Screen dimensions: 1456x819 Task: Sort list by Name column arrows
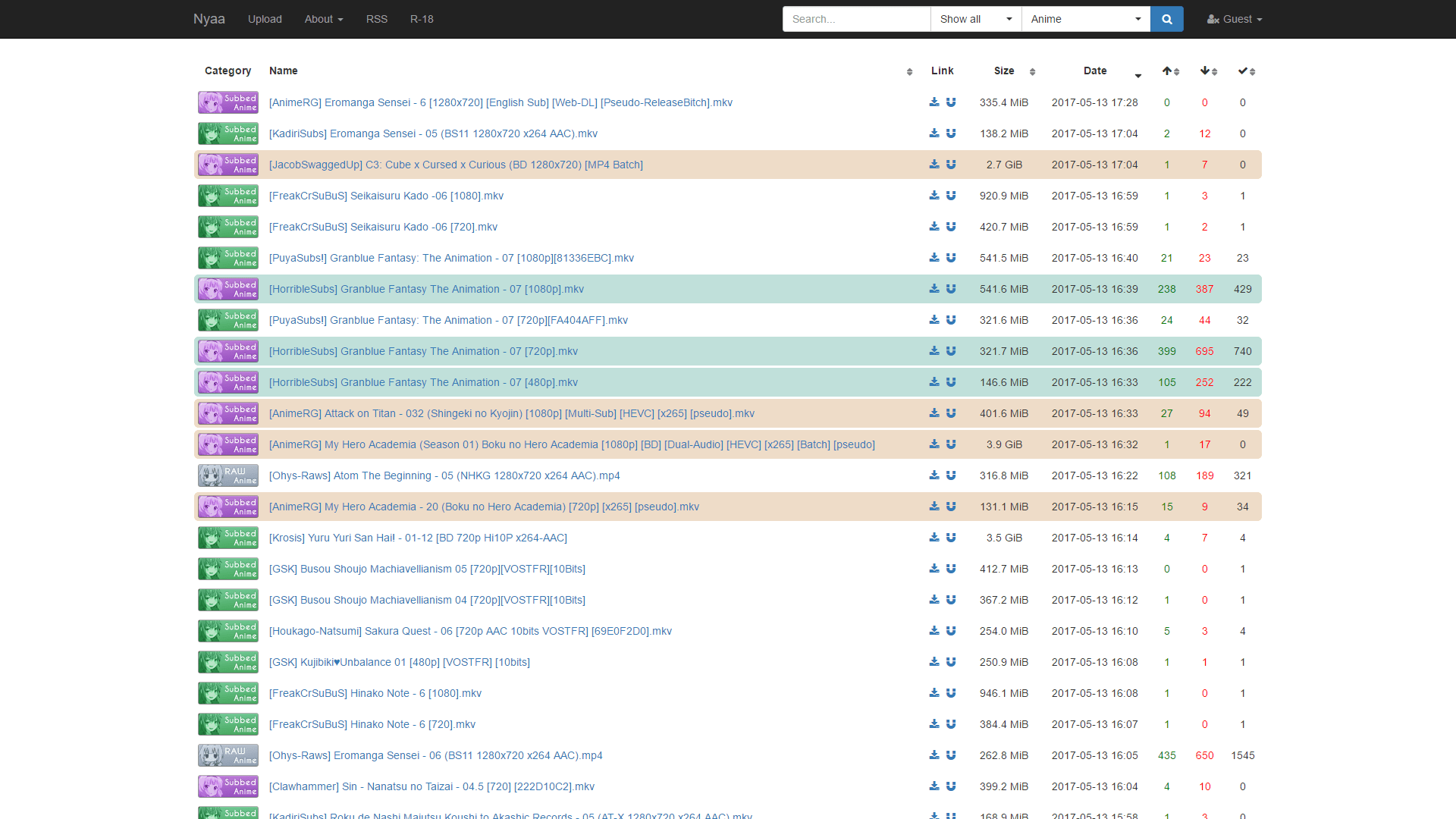tap(909, 72)
